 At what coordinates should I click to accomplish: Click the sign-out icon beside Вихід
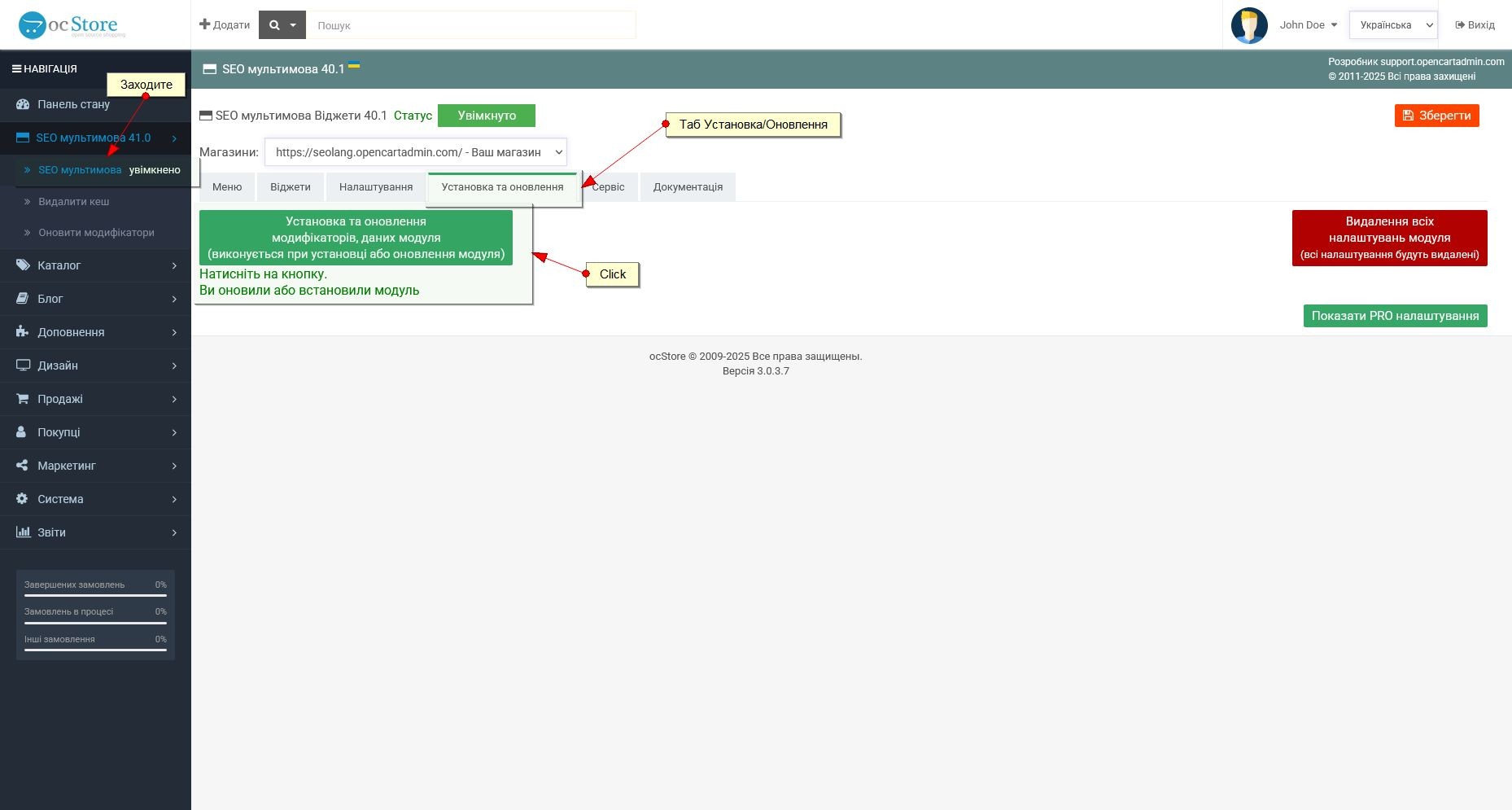click(1460, 25)
